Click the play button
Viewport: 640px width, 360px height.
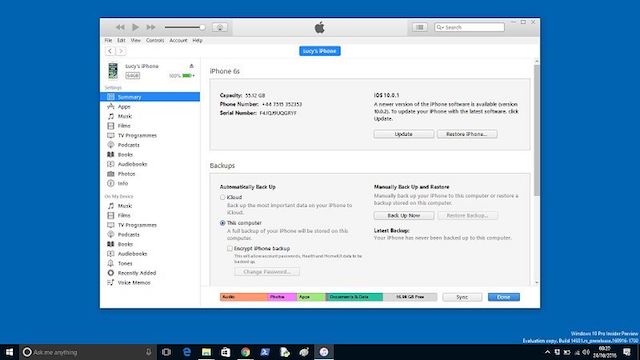[x=136, y=27]
